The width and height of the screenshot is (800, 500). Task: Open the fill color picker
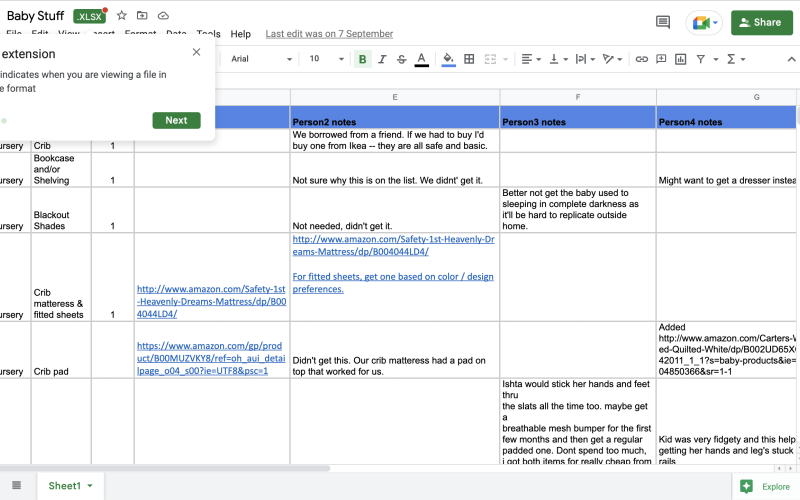(448, 59)
